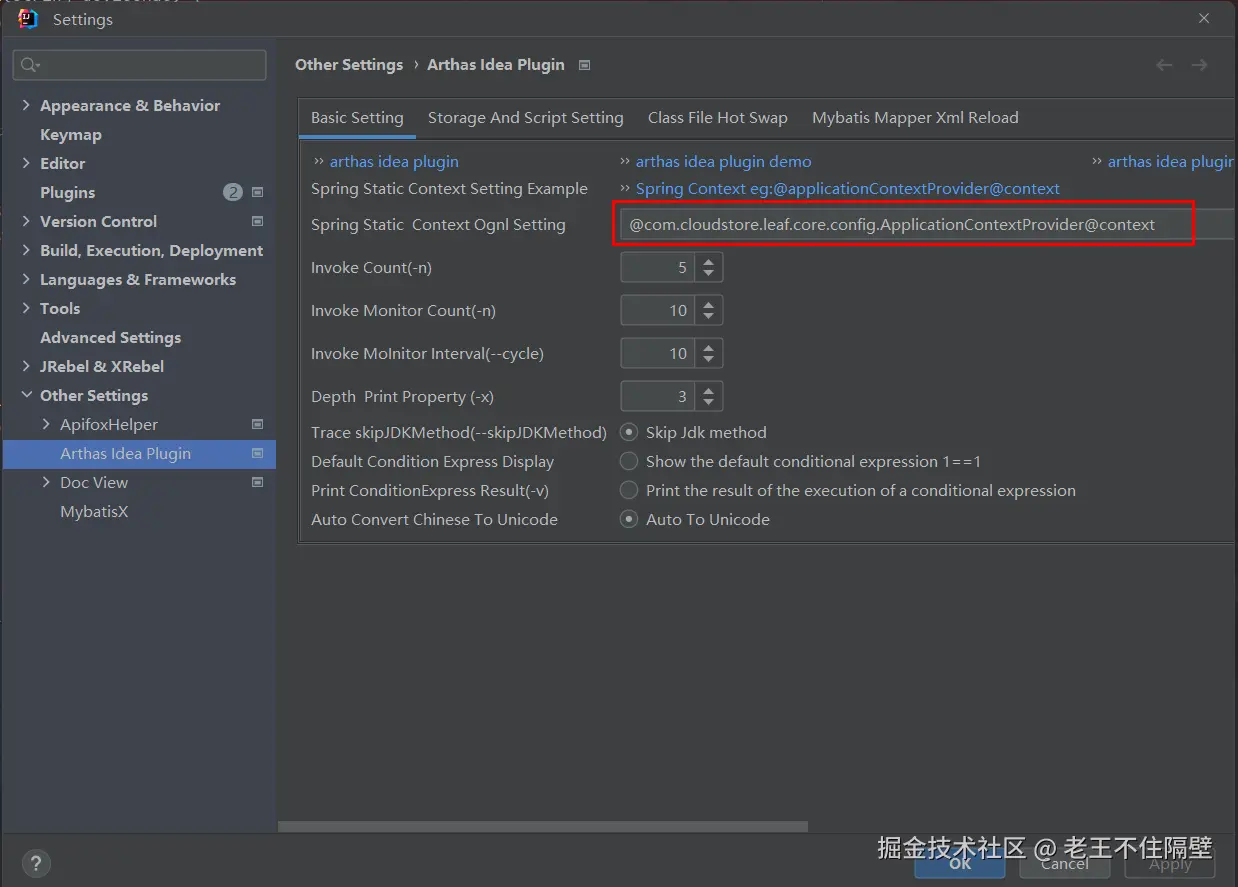Open arthas idea plugin demo link
This screenshot has height=887, width=1238.
[x=724, y=161]
